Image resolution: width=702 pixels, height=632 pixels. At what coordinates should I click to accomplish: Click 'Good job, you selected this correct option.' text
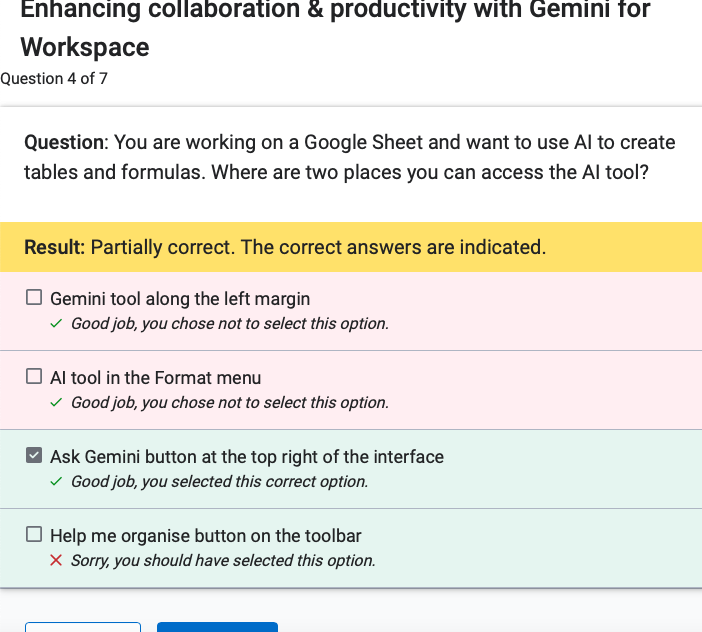pos(219,482)
